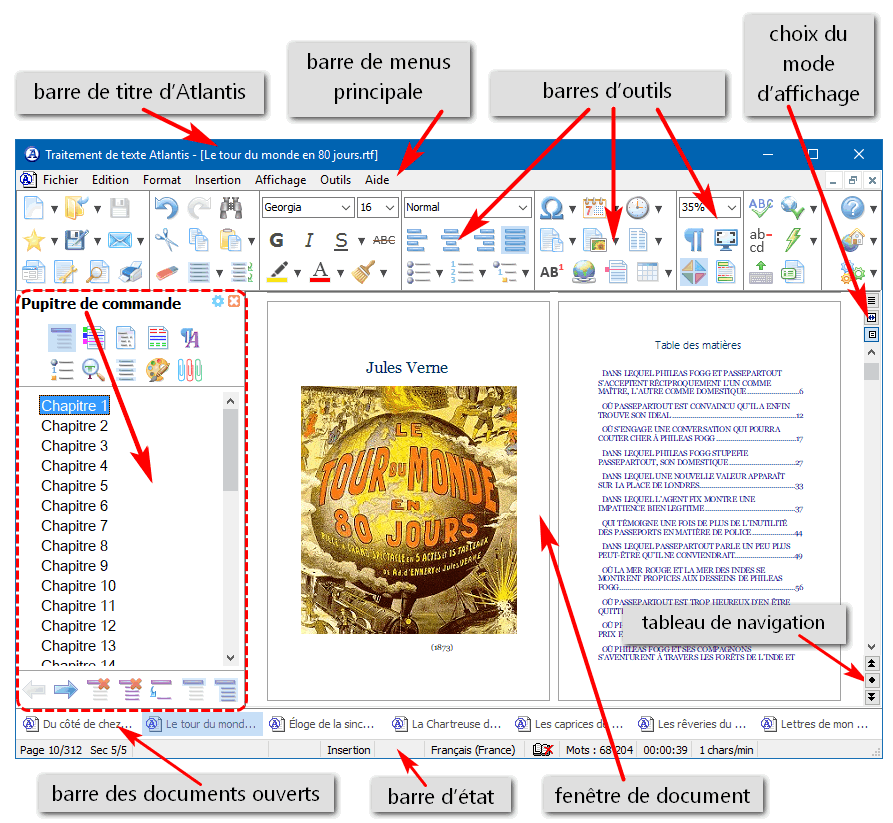
Task: Click the yellow highlight color pen
Action: coord(277,272)
